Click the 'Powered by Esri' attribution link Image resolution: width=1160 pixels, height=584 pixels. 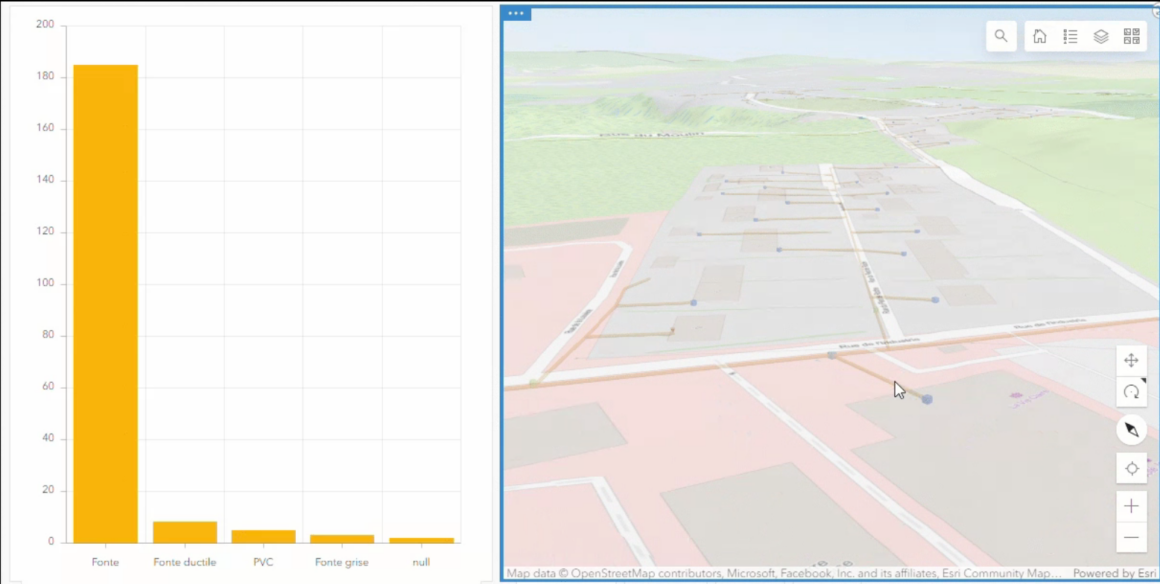[1114, 574]
